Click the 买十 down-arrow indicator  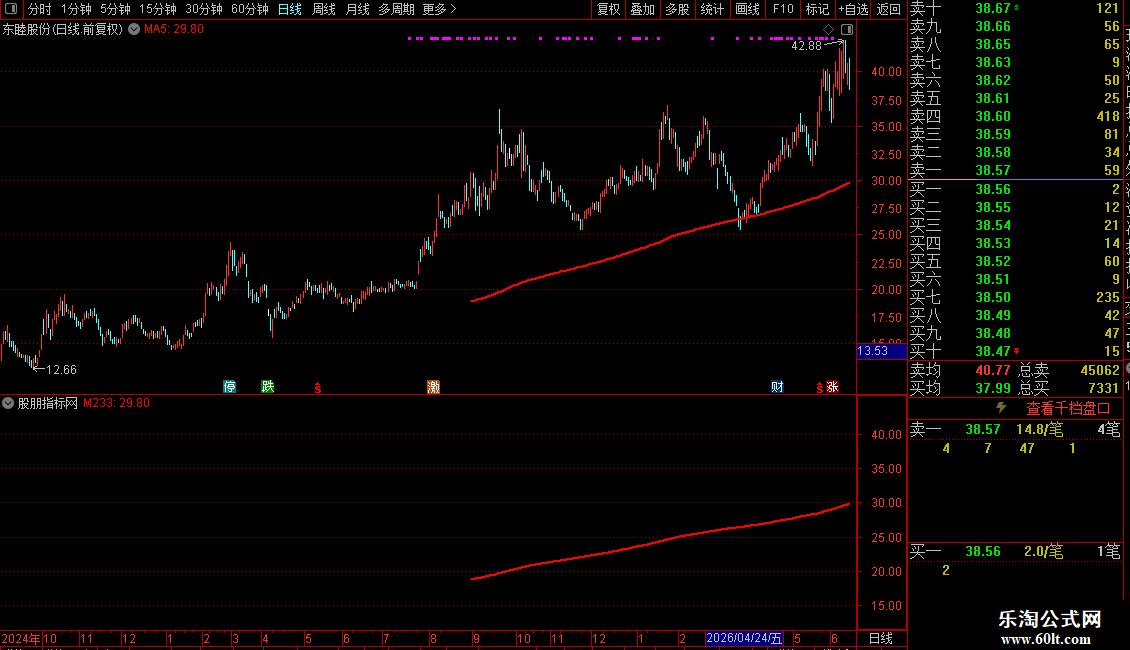pos(1017,351)
